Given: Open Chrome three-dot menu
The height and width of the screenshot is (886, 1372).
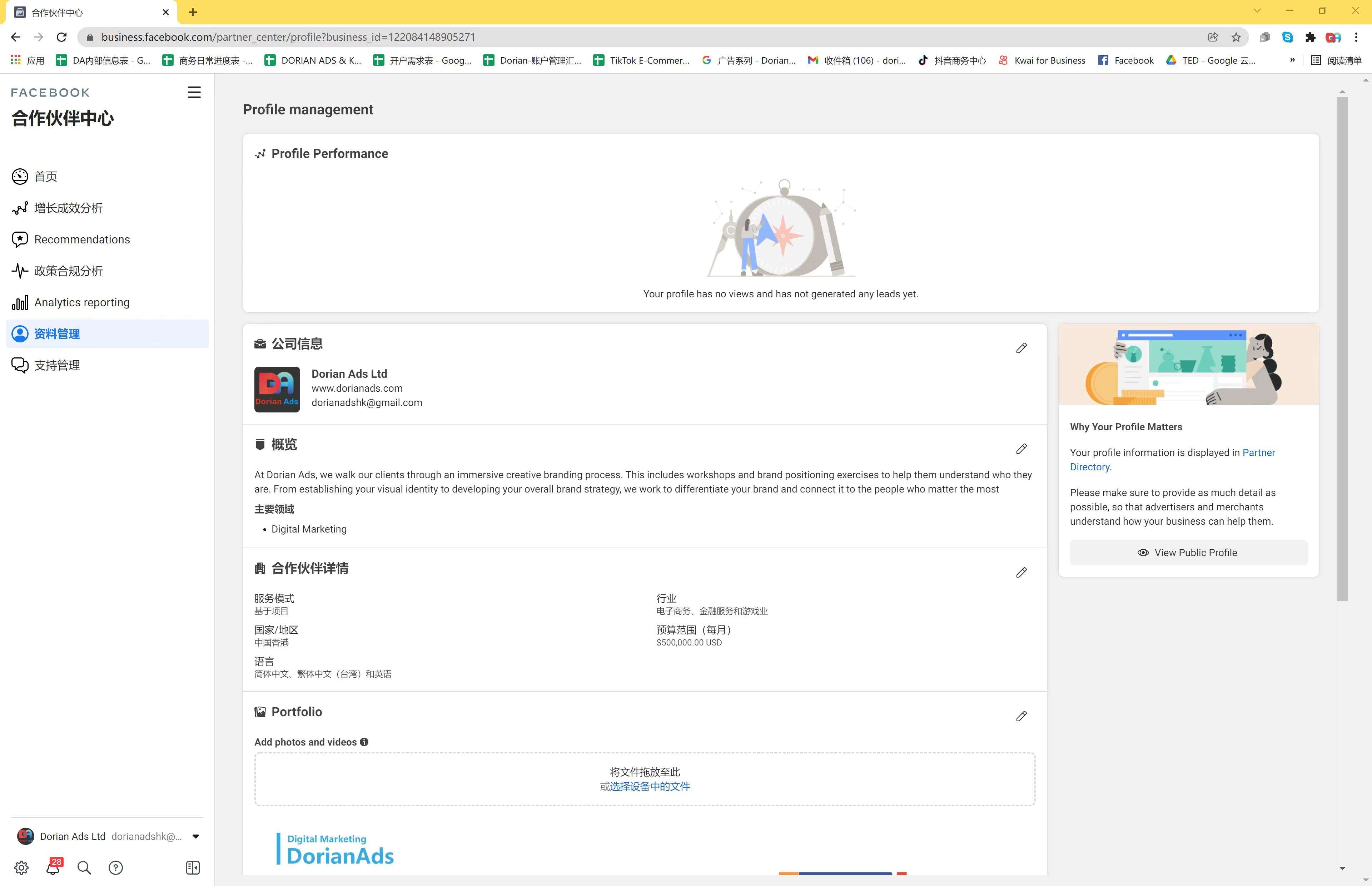Looking at the screenshot, I should [1357, 37].
